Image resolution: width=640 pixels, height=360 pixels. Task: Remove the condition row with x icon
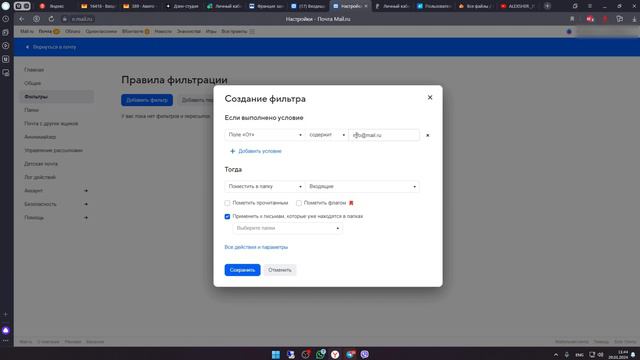(427, 135)
